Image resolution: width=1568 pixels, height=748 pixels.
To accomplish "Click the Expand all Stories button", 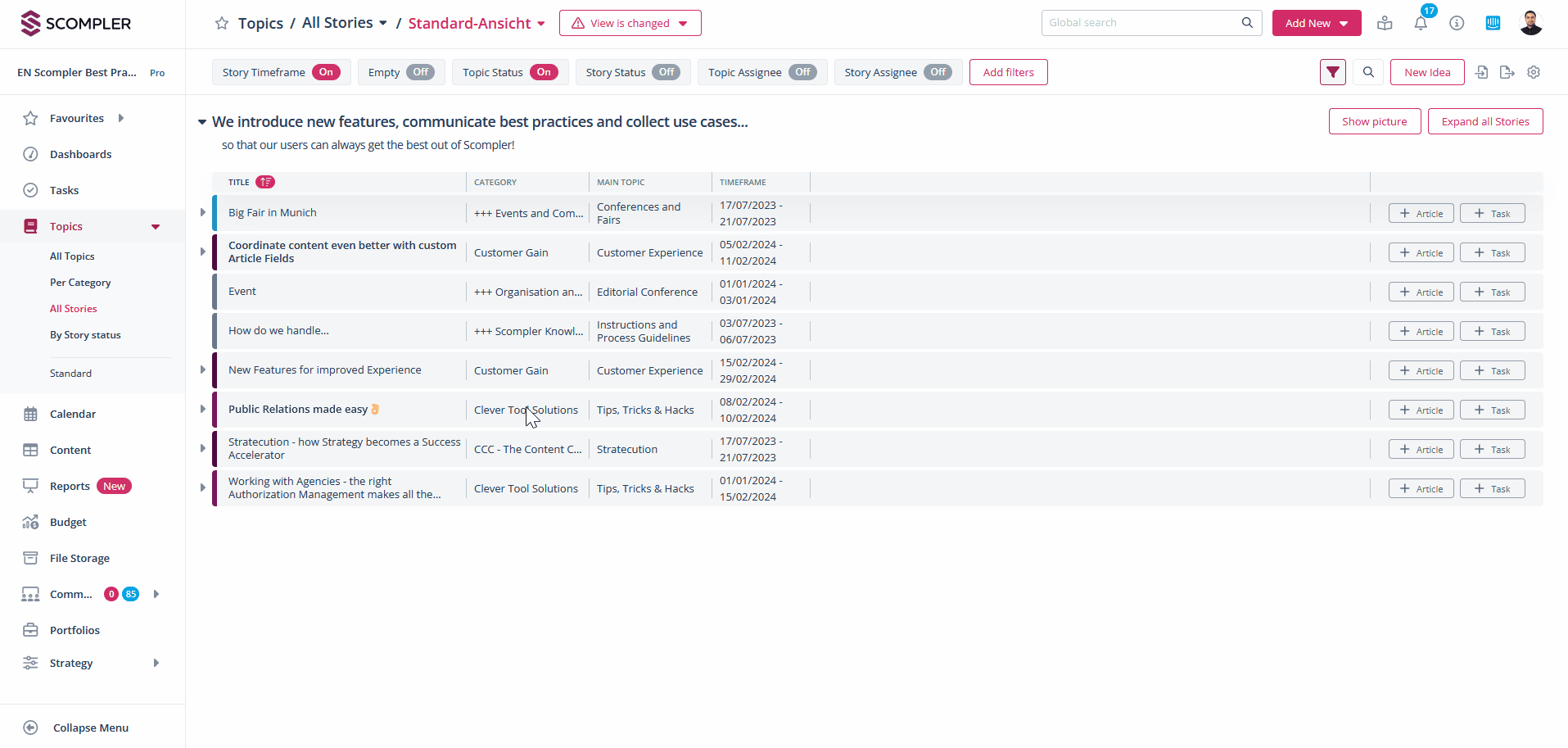I will point(1484,121).
